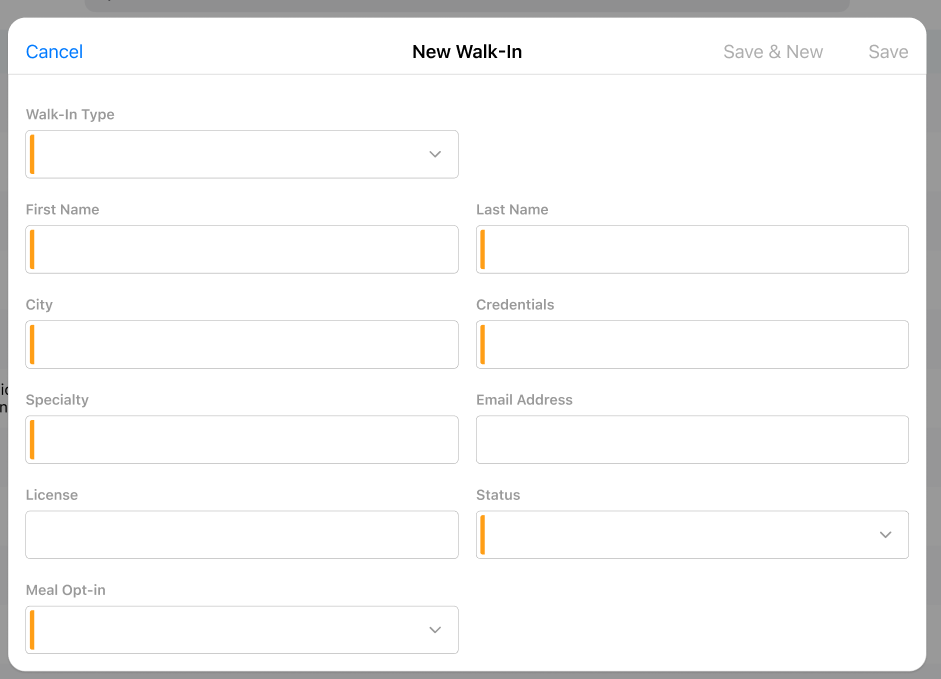Image resolution: width=941 pixels, height=679 pixels.
Task: Click inside the License field
Action: (242, 534)
